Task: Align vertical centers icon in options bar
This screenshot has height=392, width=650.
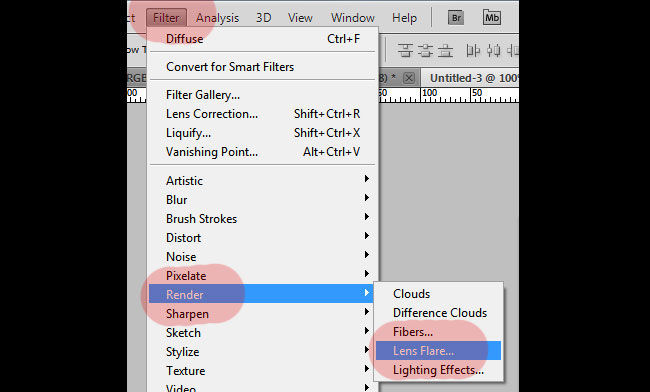Action: coord(425,50)
